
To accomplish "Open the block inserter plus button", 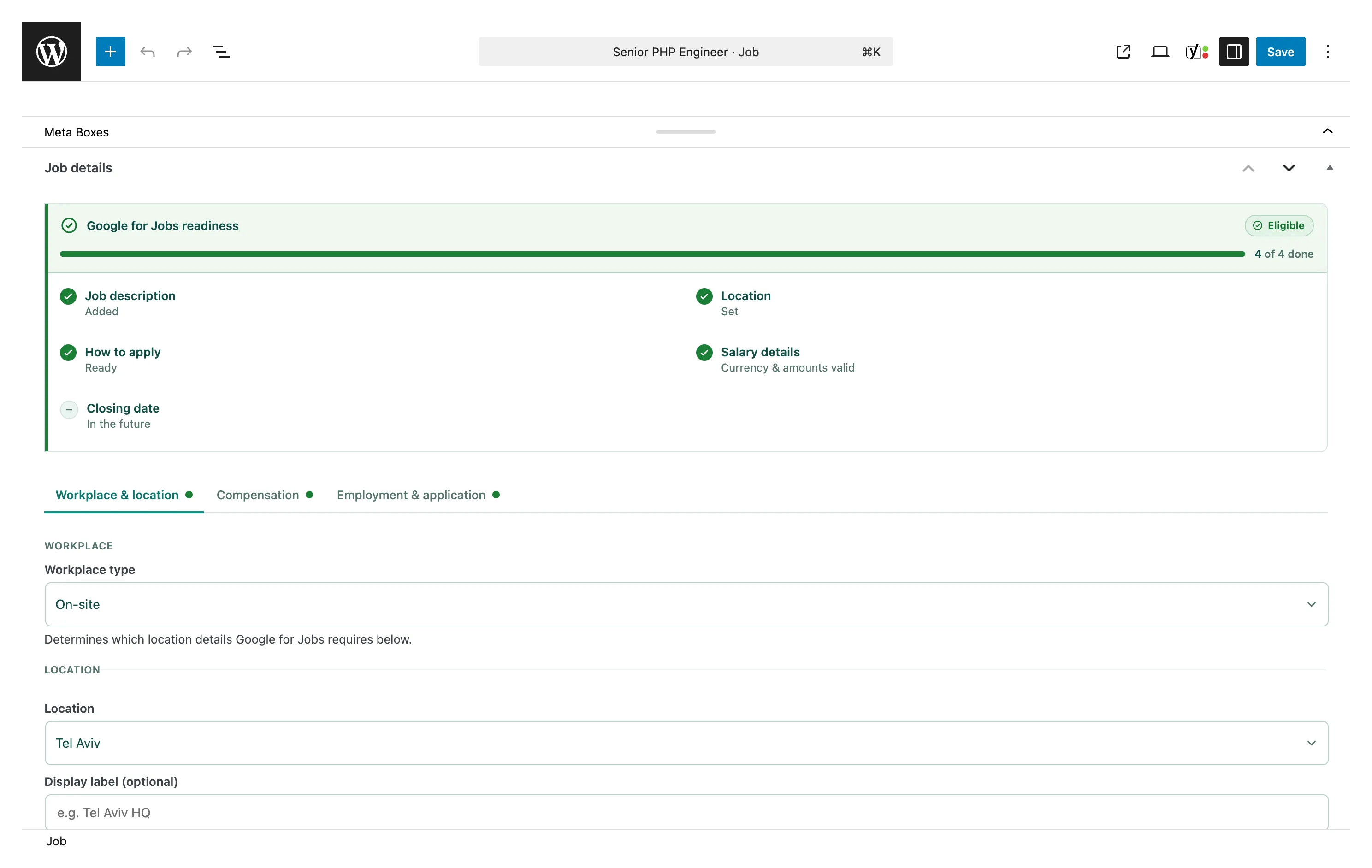I will (x=111, y=52).
